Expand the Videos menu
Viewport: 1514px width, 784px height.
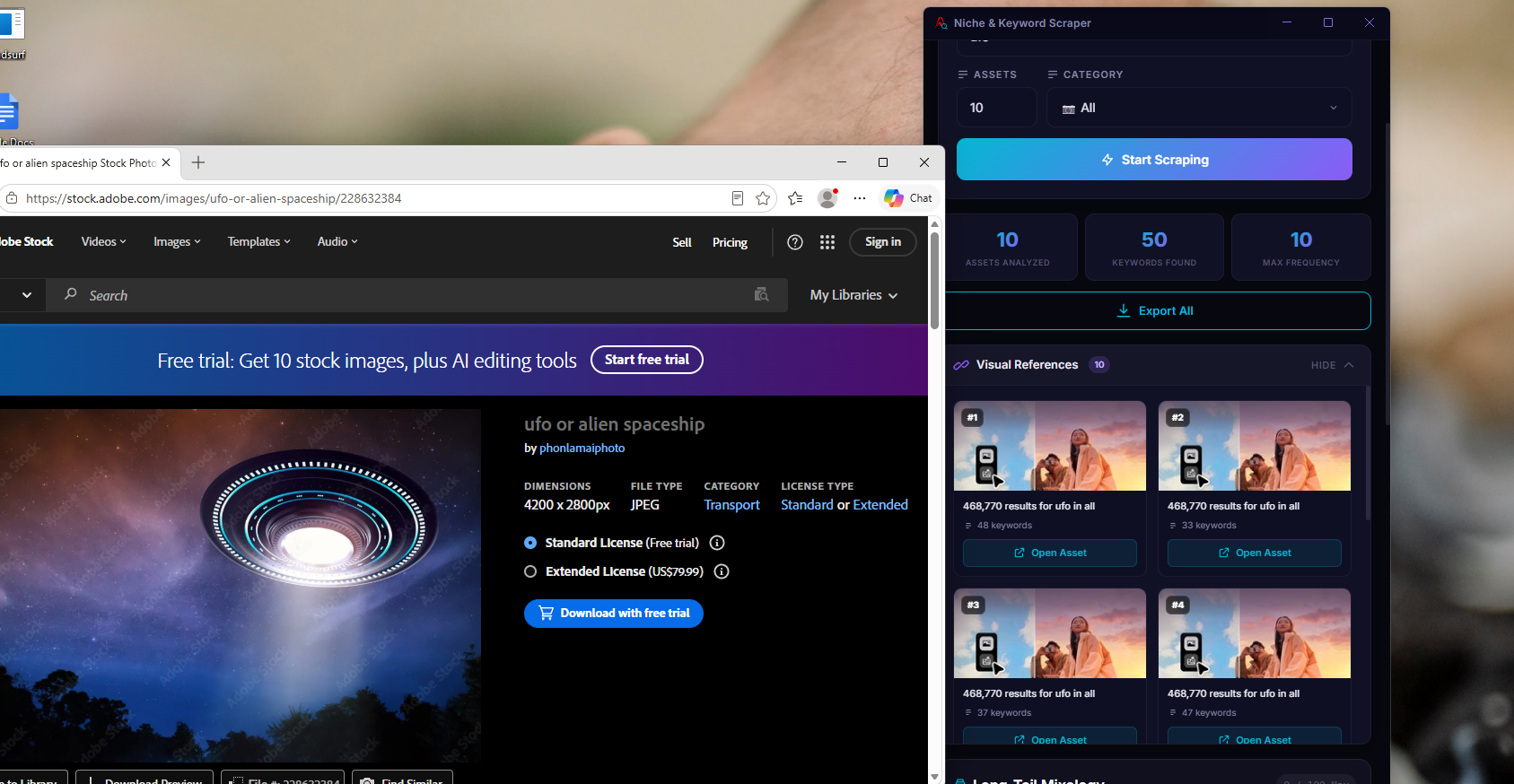103,242
